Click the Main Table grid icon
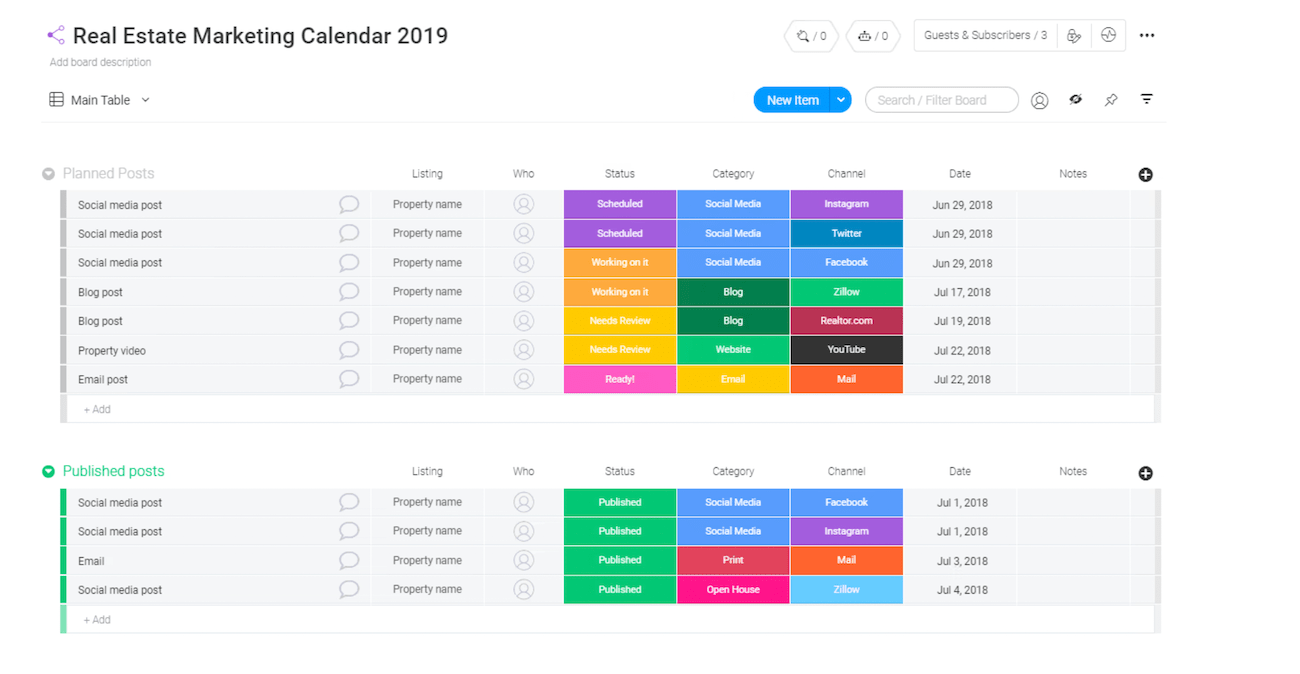The width and height of the screenshot is (1300, 674). [56, 100]
